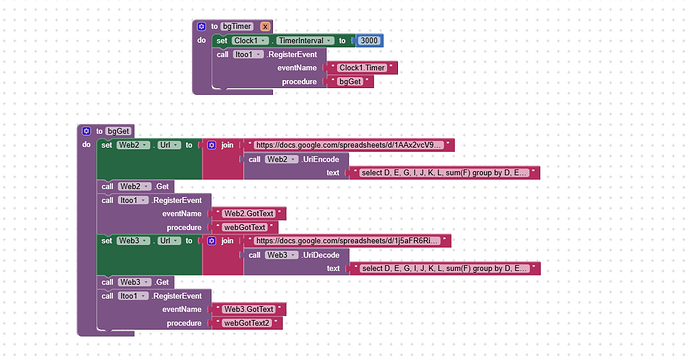Screen dimensions: 689x362
Task: Open the Itoo1 dropdown above Web2.GotText
Action: (133, 200)
